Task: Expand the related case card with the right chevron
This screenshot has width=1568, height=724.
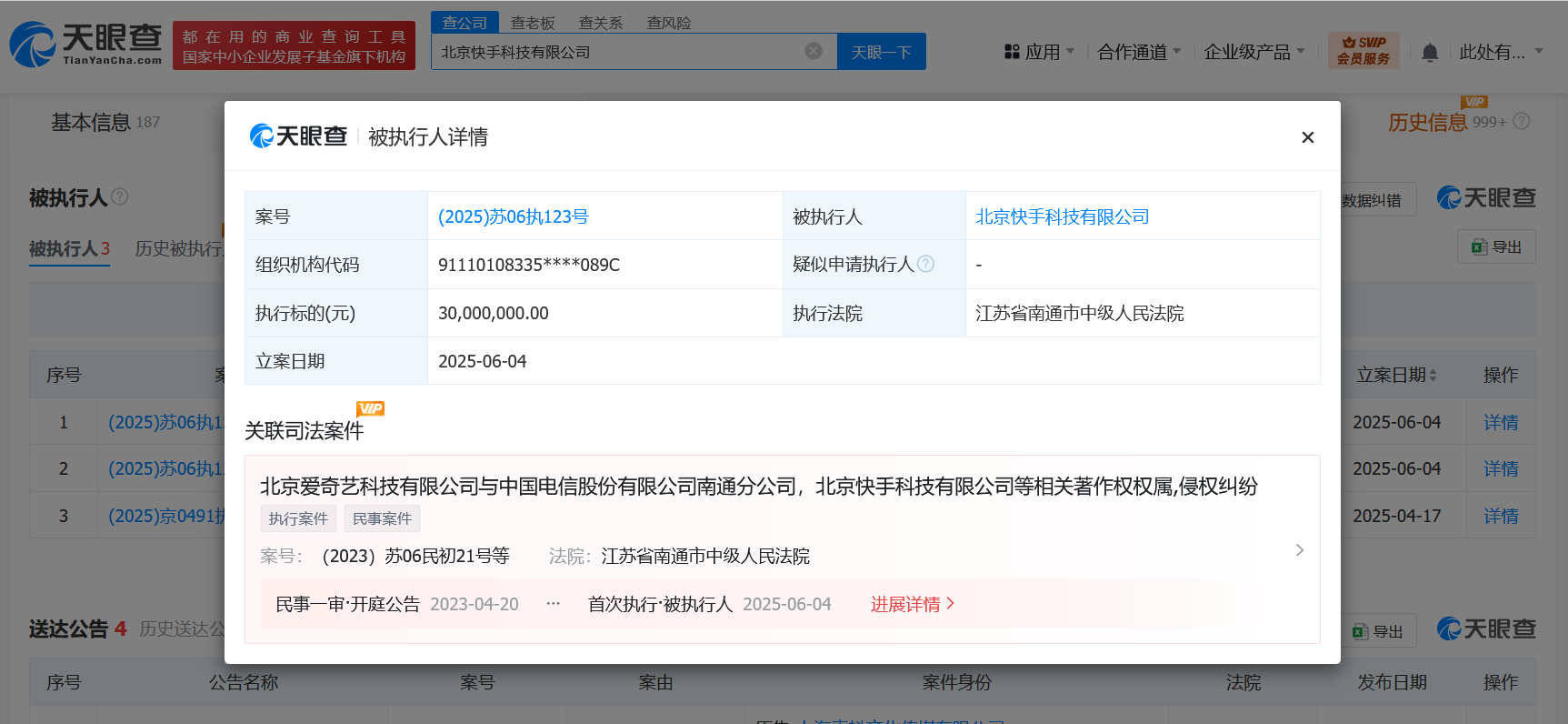Action: (x=1300, y=550)
